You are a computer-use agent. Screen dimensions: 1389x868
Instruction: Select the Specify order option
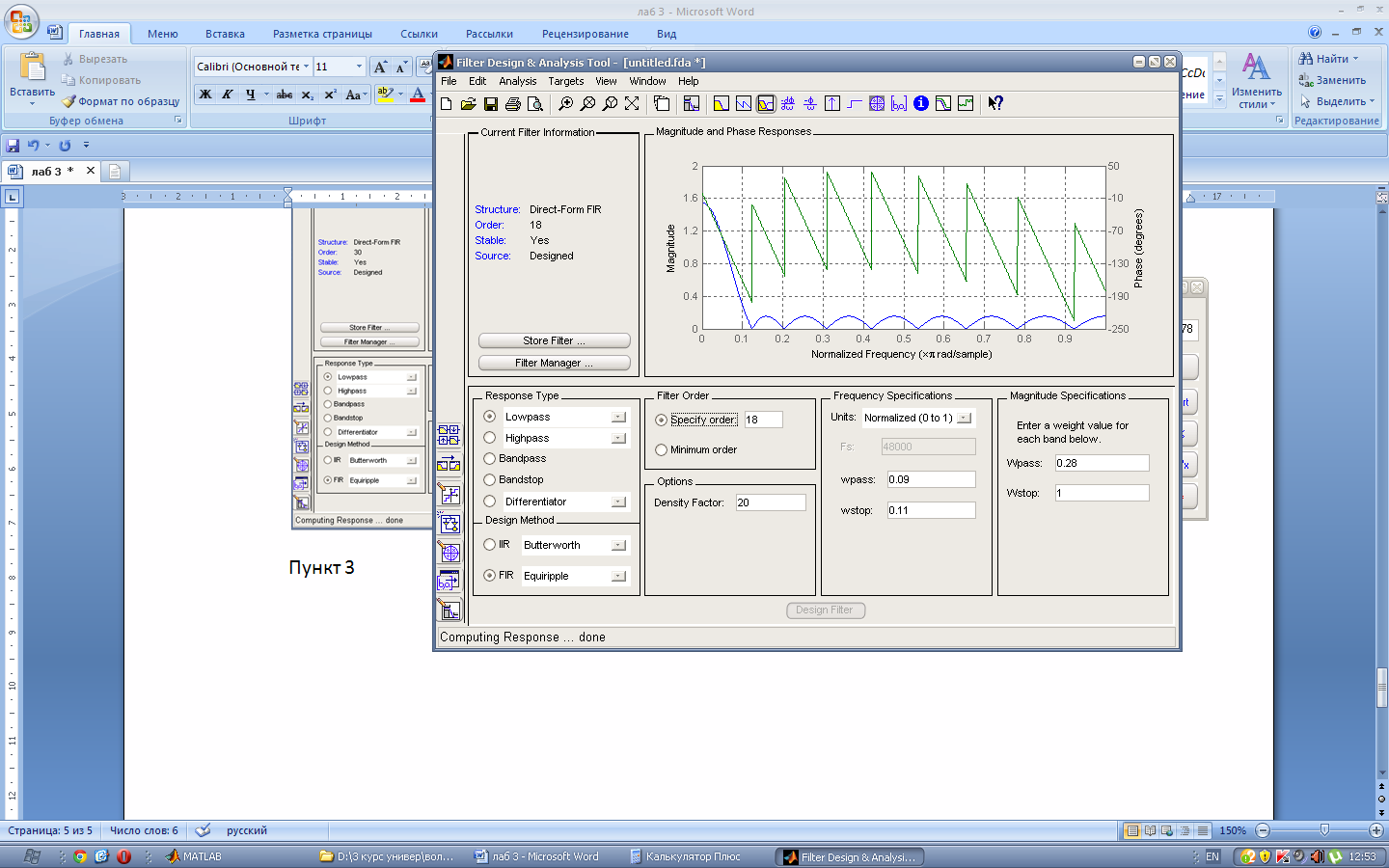[662, 420]
